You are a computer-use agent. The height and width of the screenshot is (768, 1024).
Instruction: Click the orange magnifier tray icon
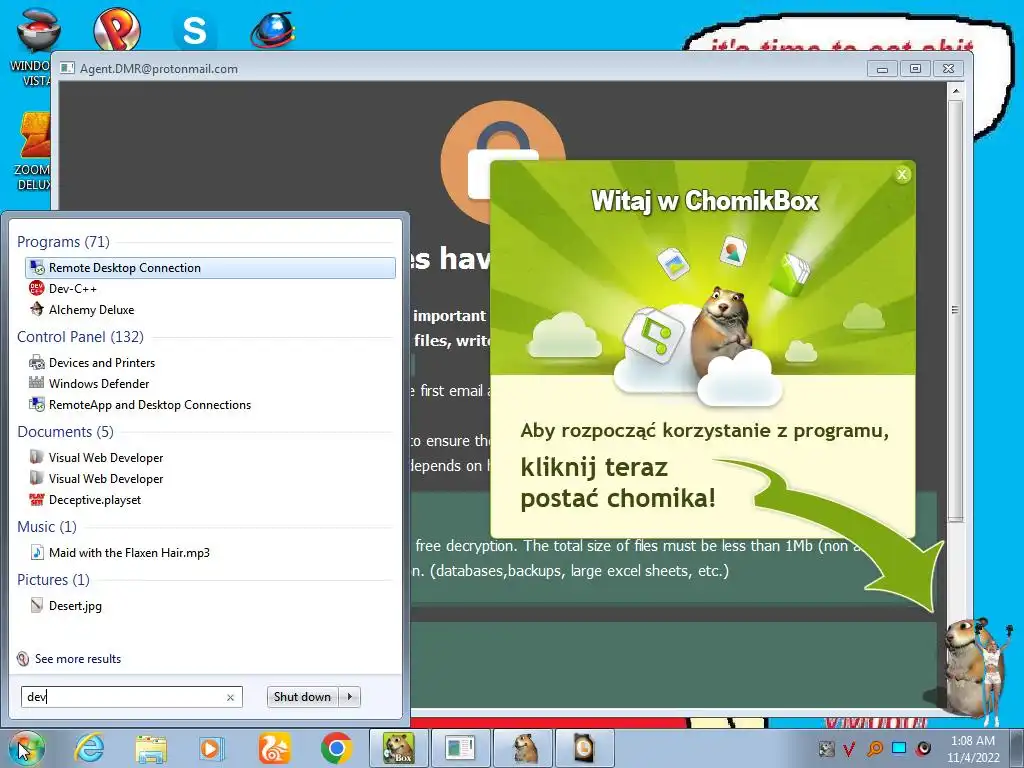(875, 748)
